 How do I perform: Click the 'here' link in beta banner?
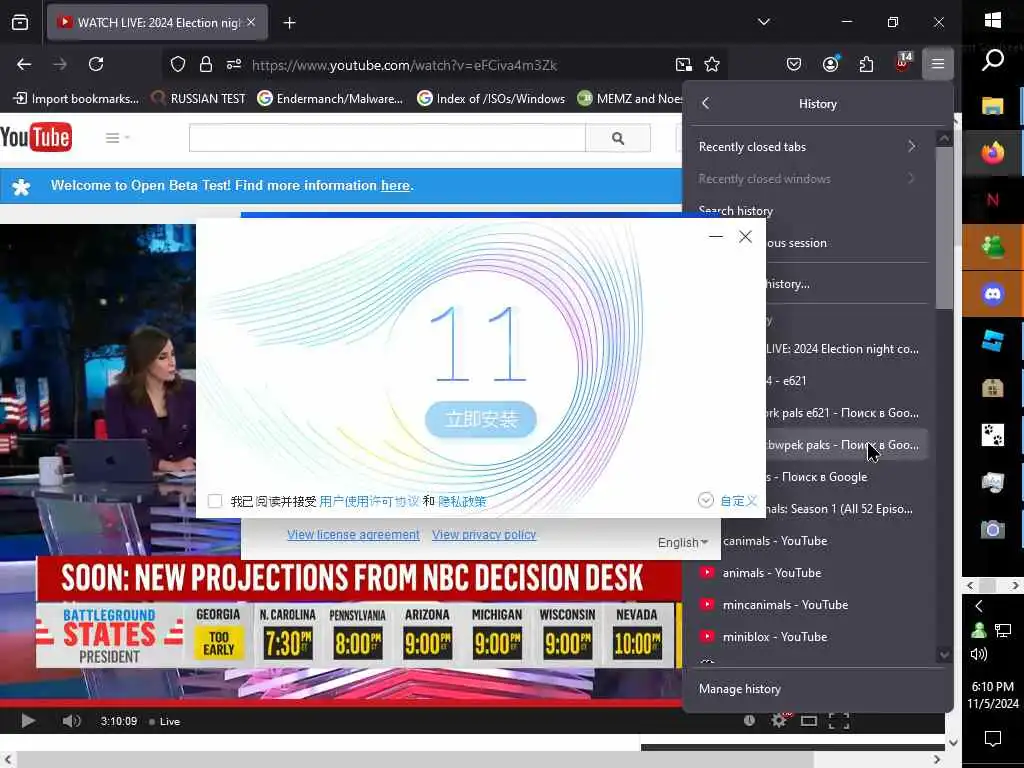pyautogui.click(x=395, y=185)
